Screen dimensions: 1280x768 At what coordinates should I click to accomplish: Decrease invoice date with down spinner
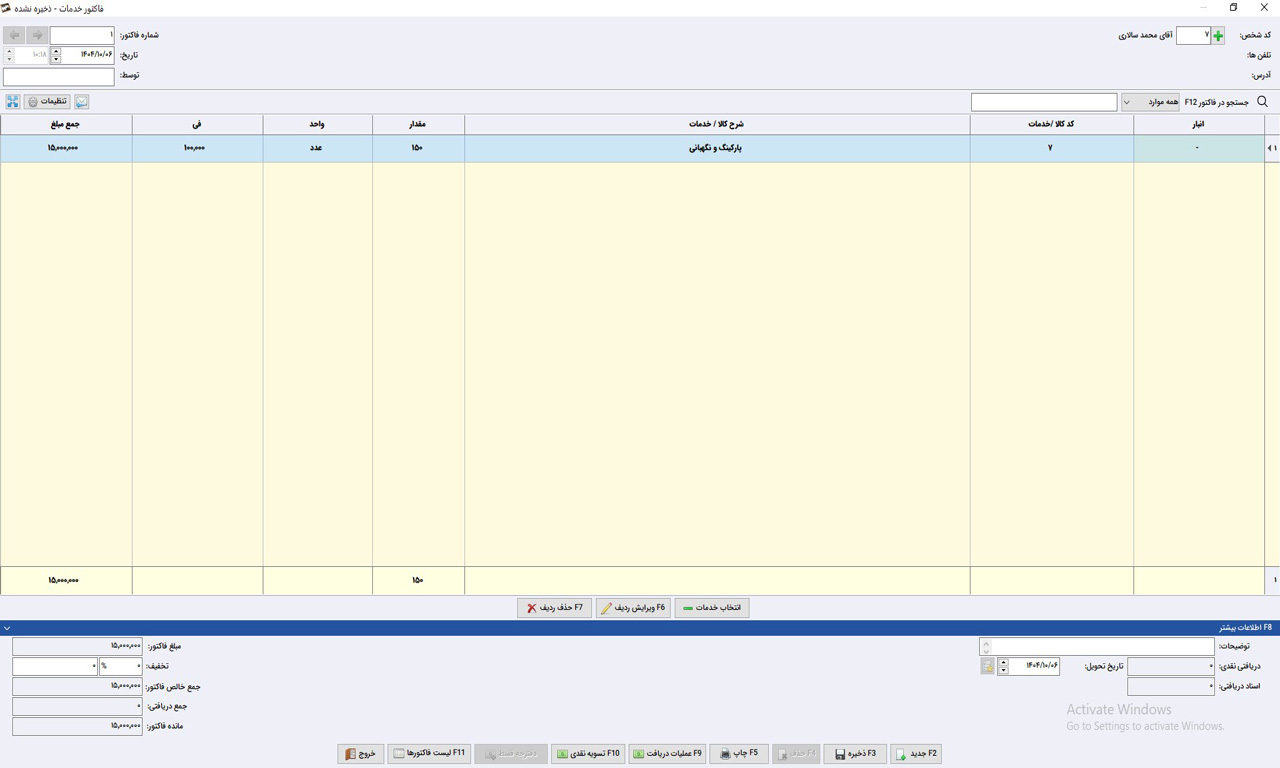coord(55,59)
